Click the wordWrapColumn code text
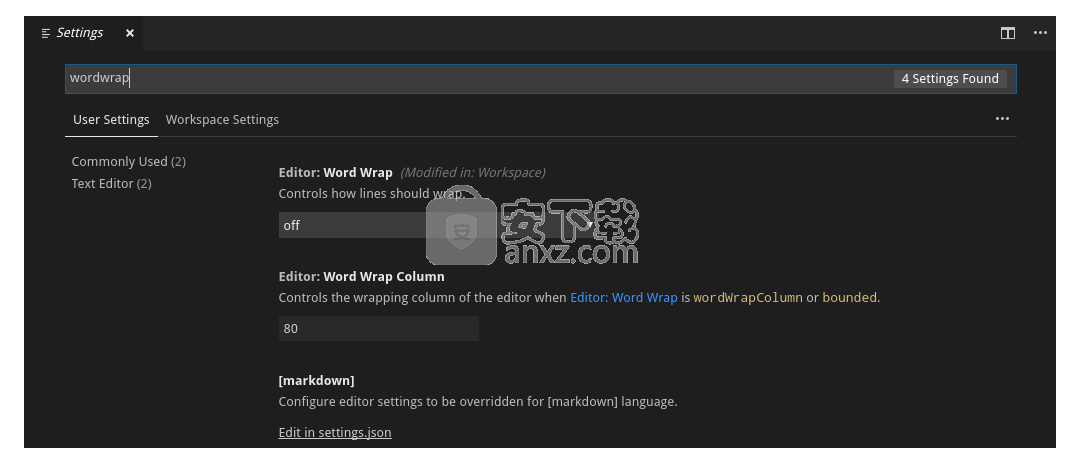This screenshot has height=454, width=1069. tap(748, 297)
